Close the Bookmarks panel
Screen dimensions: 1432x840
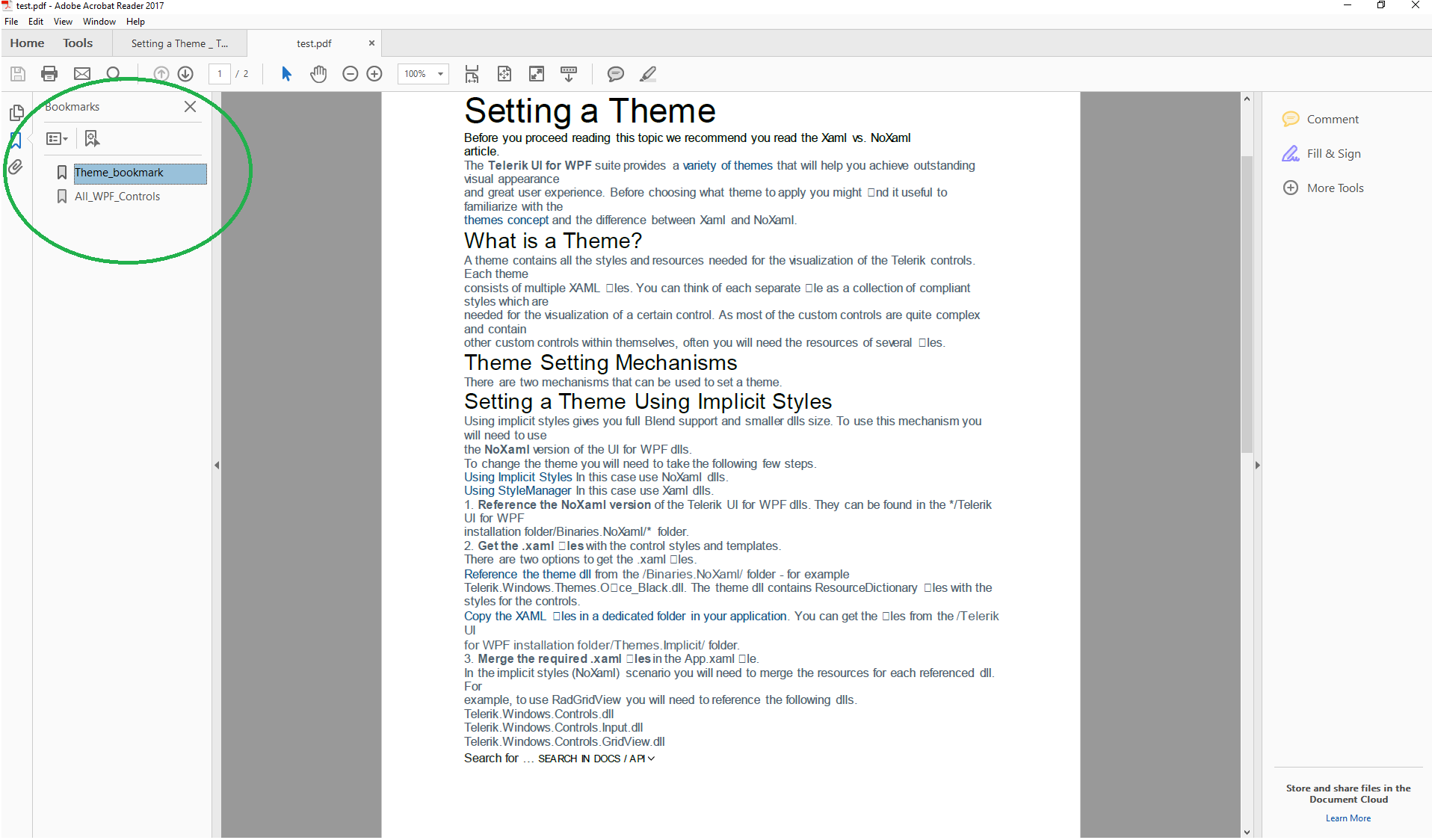pos(191,107)
